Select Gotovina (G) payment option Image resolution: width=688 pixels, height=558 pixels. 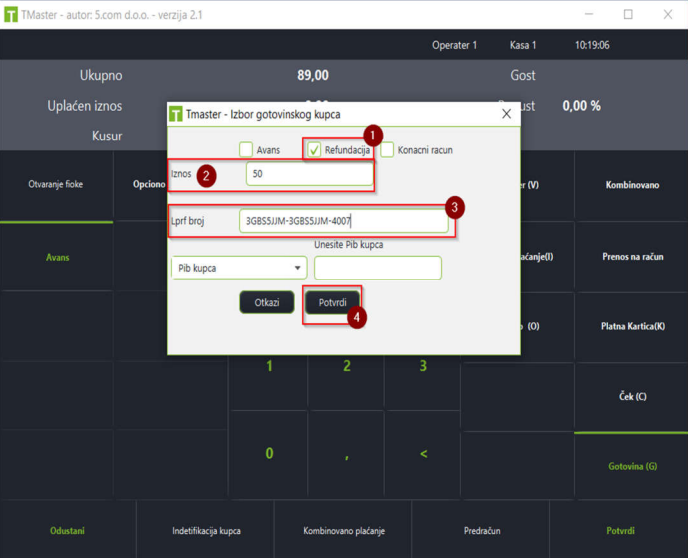632,466
